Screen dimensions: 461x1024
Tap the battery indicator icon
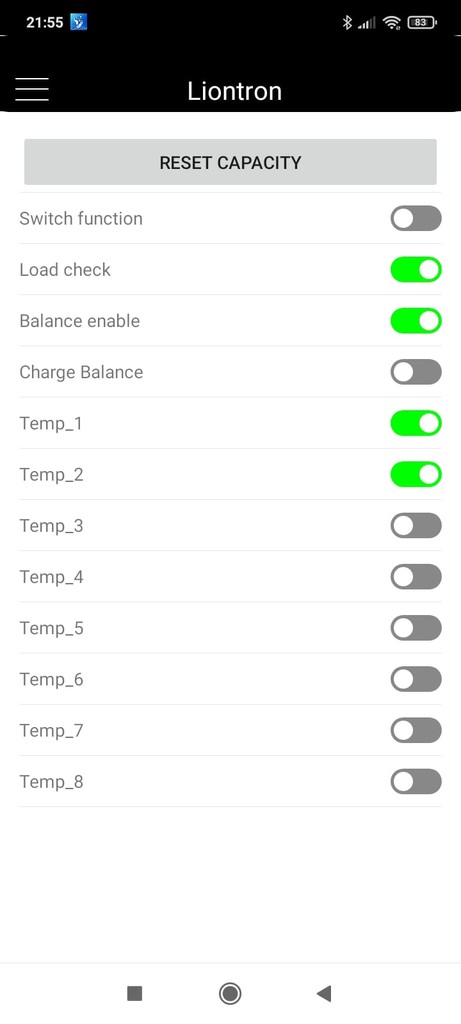[x=422, y=23]
